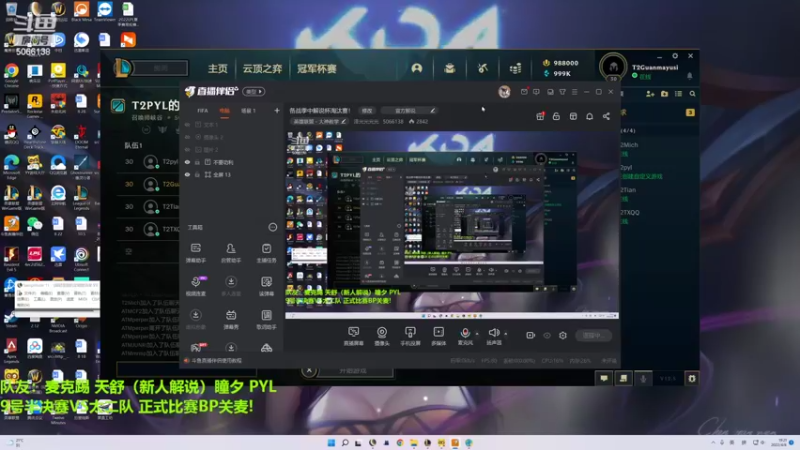Click the add friend icon in League client
The image size is (800, 450).
(650, 94)
